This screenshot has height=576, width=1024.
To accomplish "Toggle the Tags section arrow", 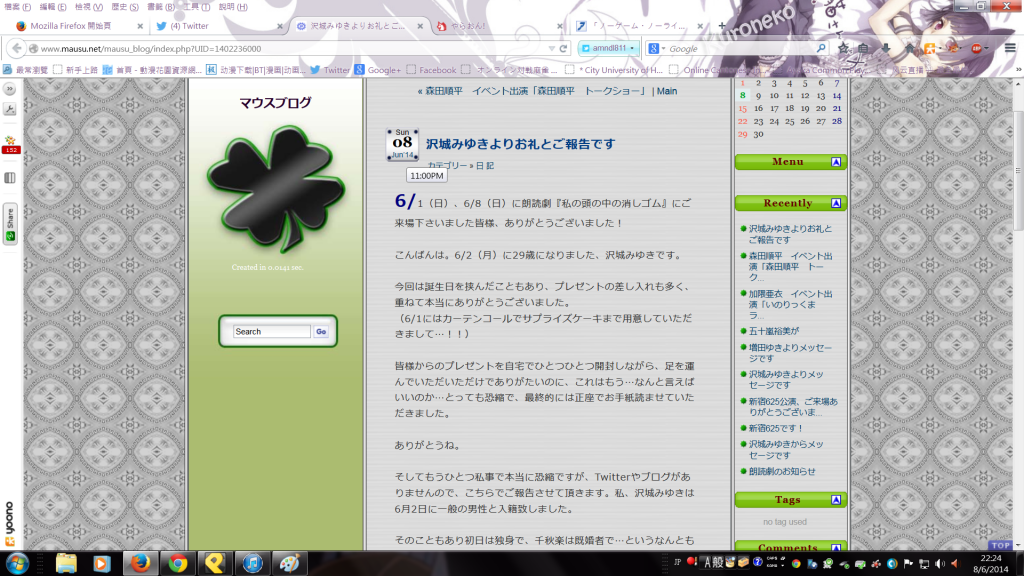I will (x=836, y=500).
